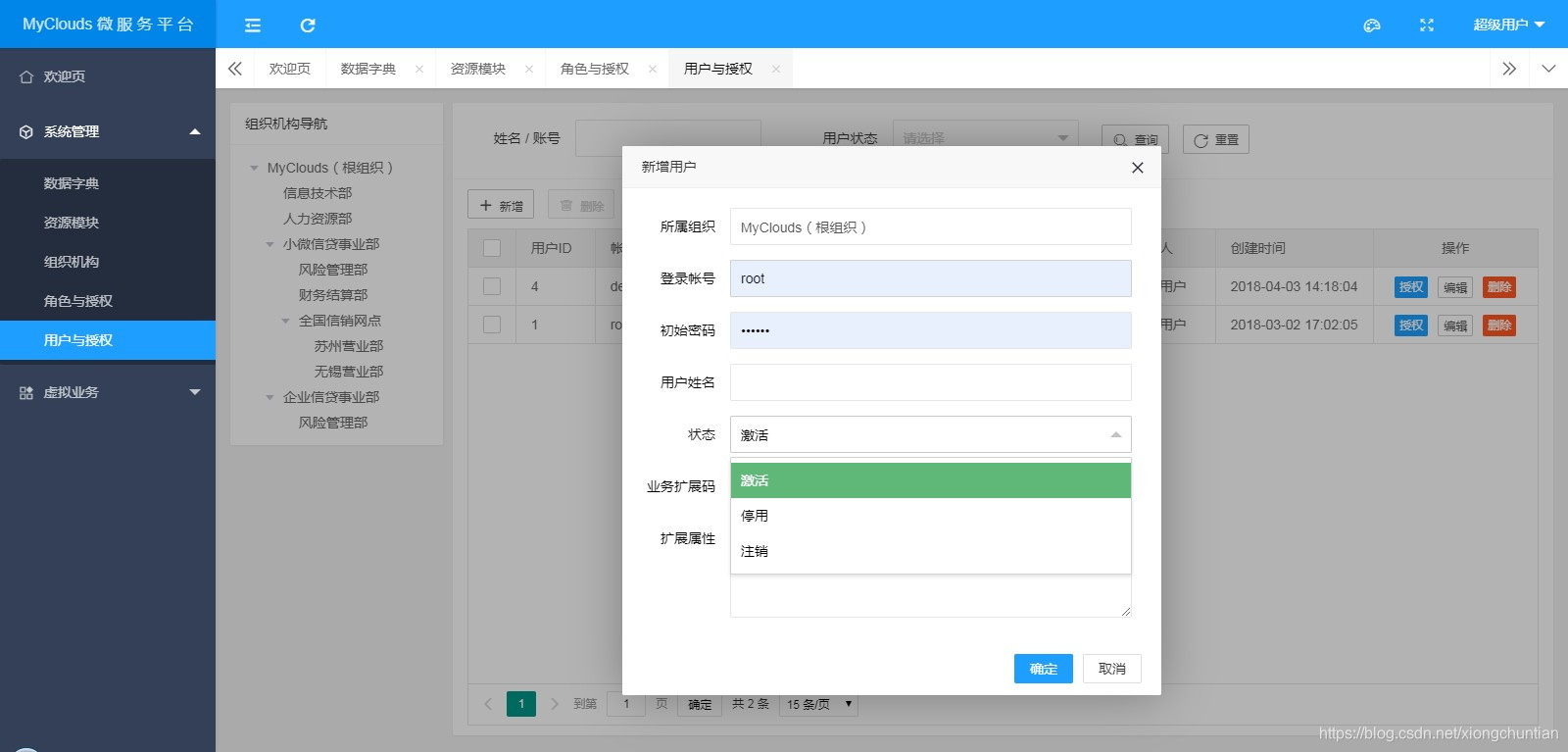The width and height of the screenshot is (1568, 752).
Task: Click 删除 for user created 2018-04-03
Action: (1499, 287)
